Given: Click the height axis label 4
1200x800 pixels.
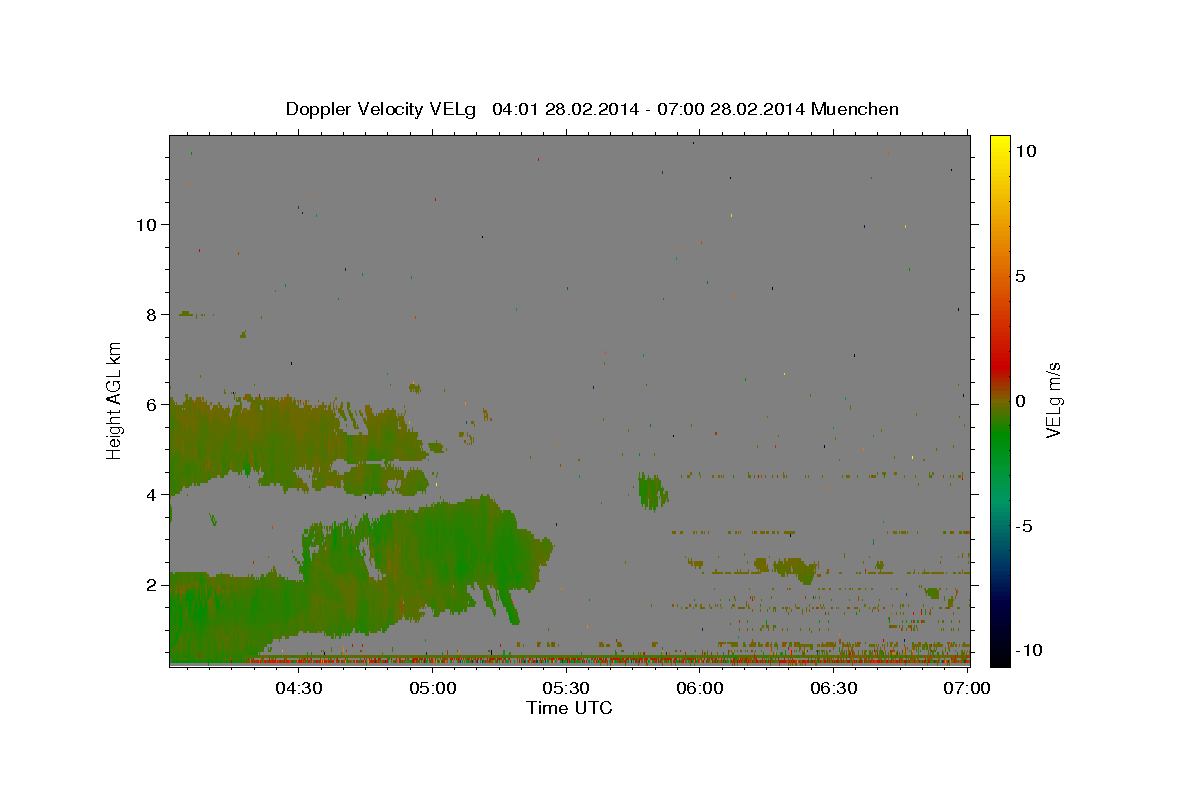Looking at the screenshot, I should pyautogui.click(x=154, y=494).
